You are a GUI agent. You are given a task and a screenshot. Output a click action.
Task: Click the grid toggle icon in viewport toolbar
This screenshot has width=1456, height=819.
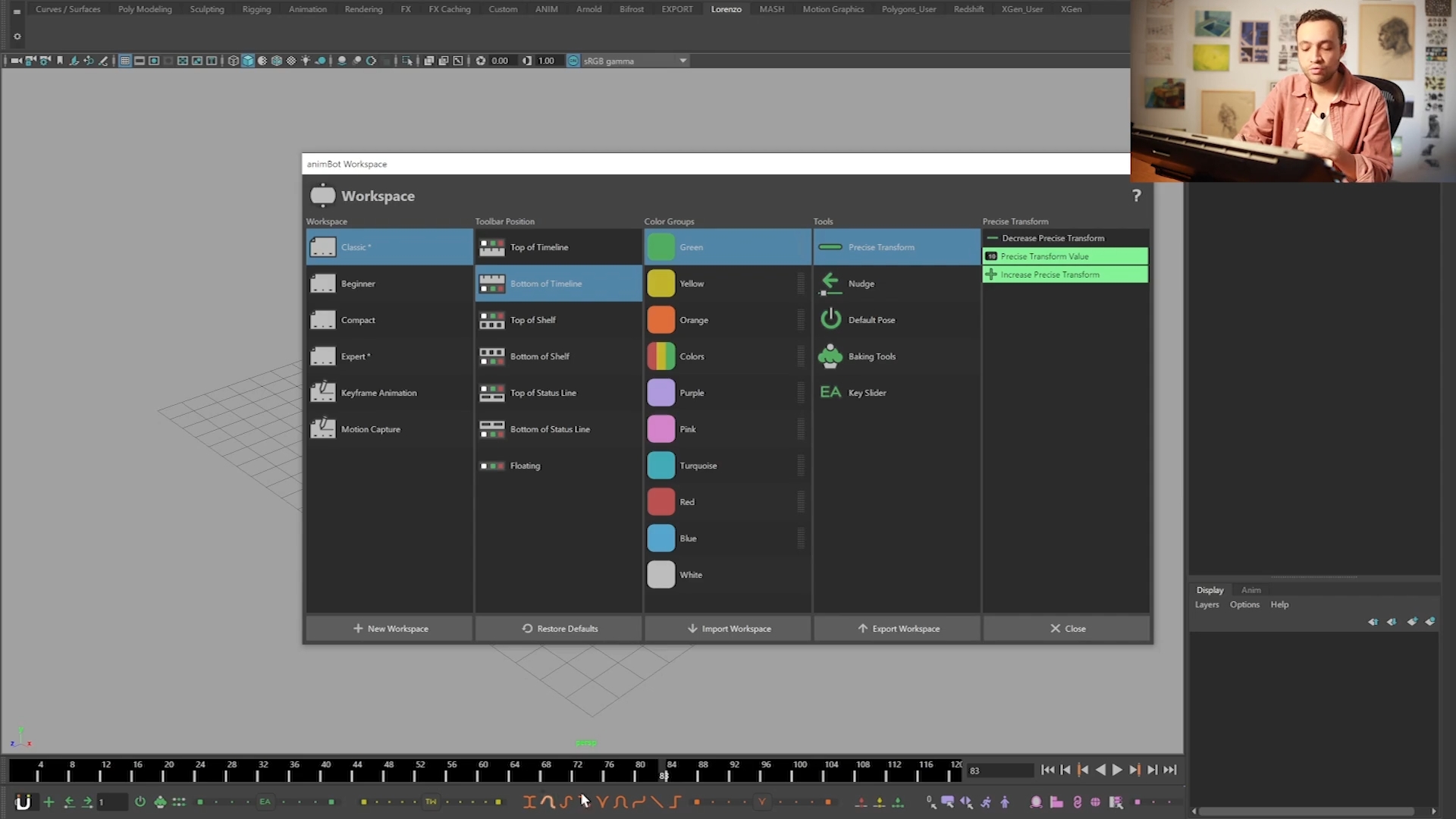pos(125,61)
